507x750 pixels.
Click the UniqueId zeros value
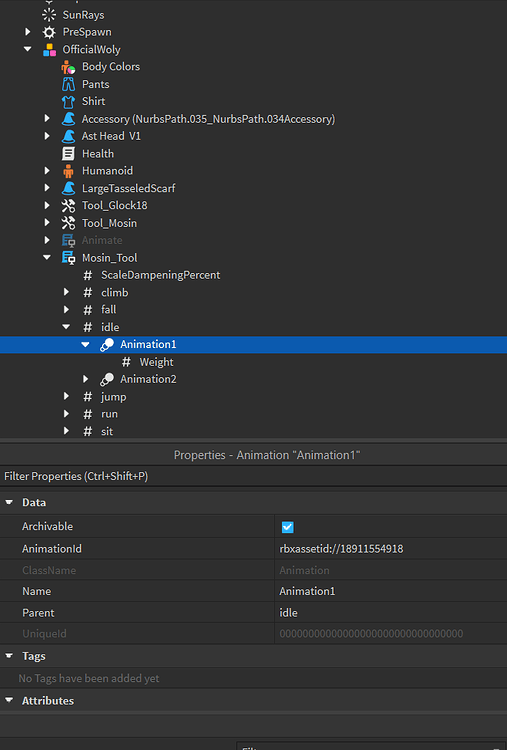tap(371, 634)
